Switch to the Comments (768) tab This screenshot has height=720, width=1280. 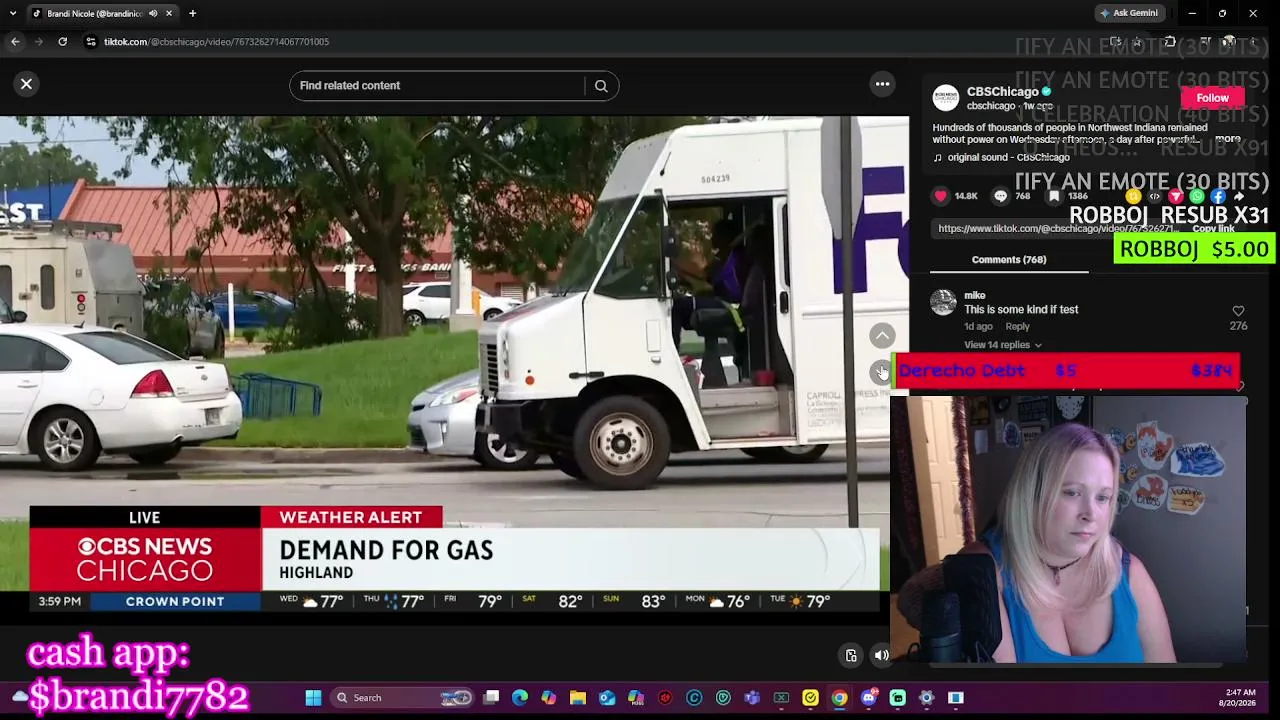tap(1009, 260)
